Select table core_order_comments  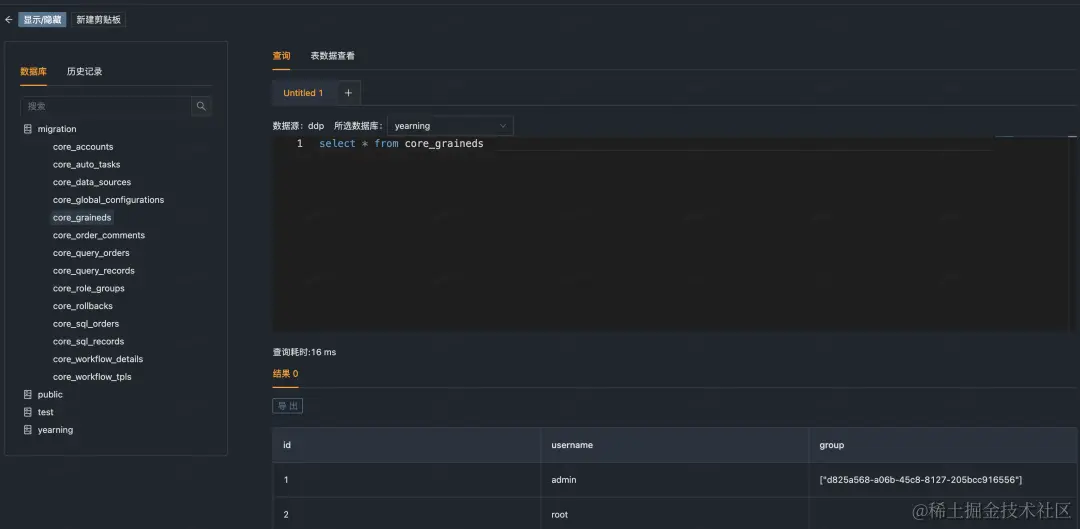point(99,235)
